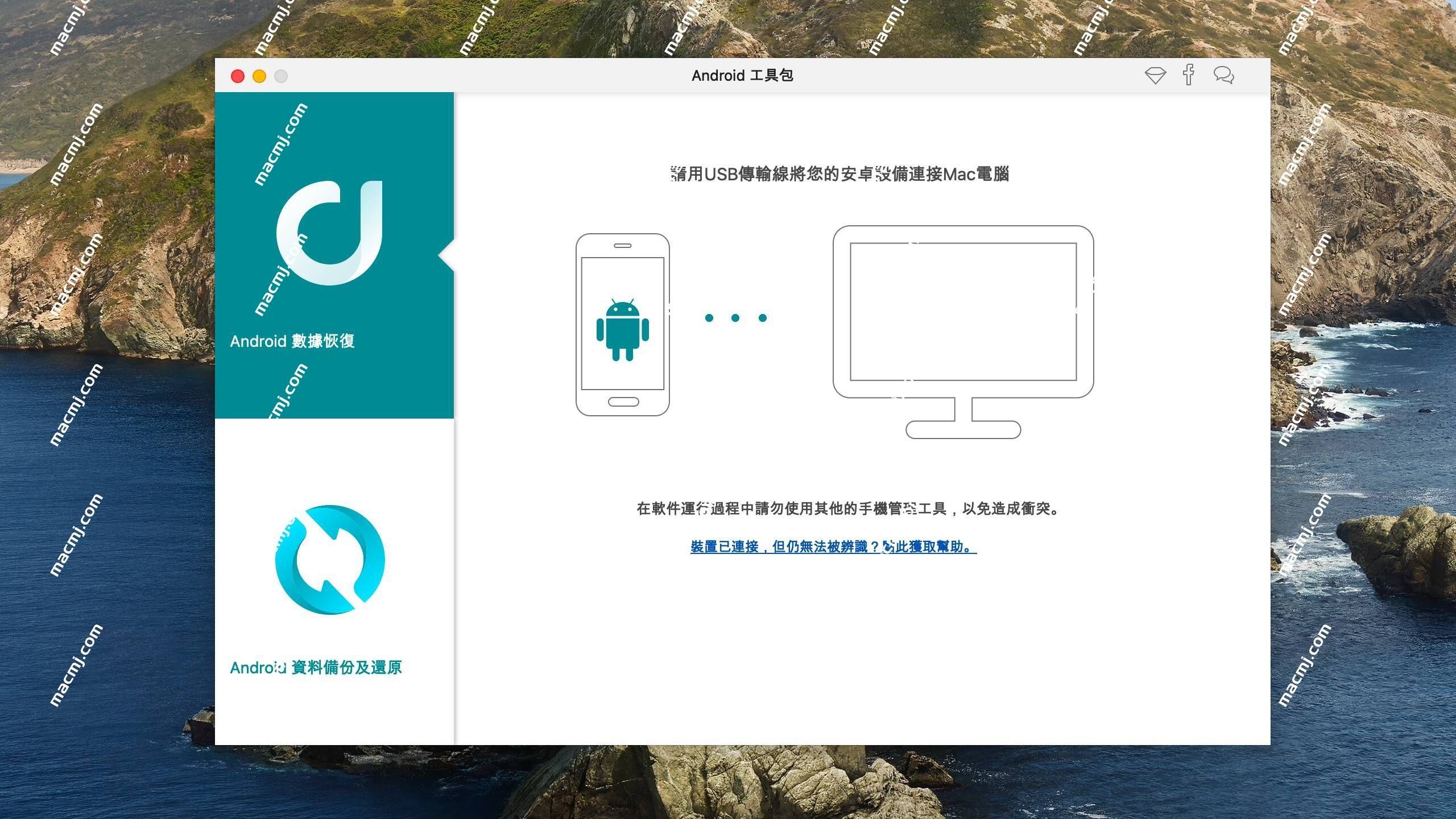Open the feedback chat bubbles icon

1223,75
